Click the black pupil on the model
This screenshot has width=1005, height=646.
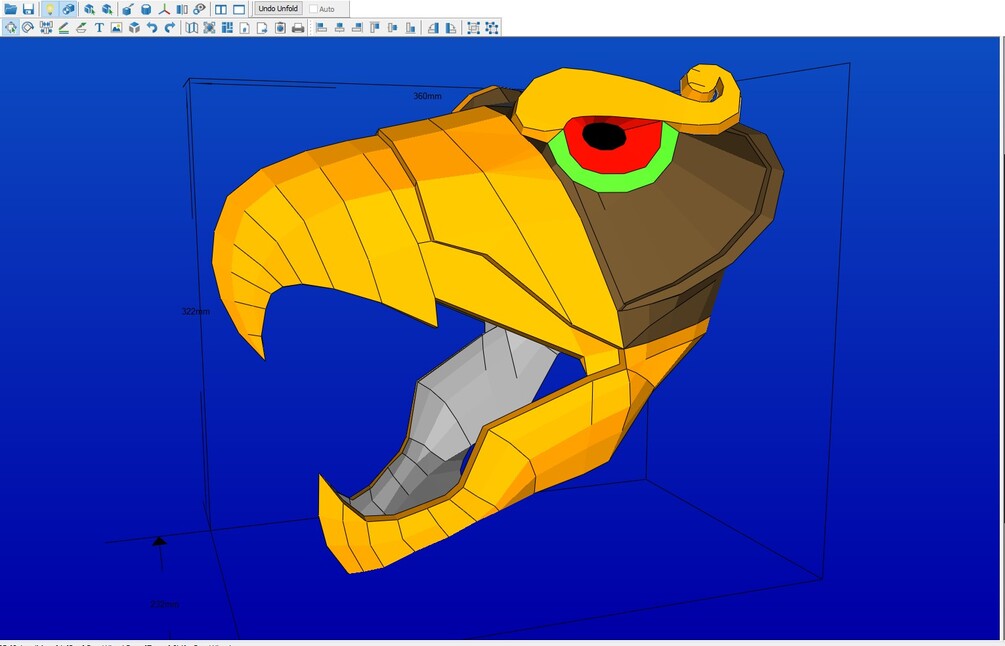point(604,136)
